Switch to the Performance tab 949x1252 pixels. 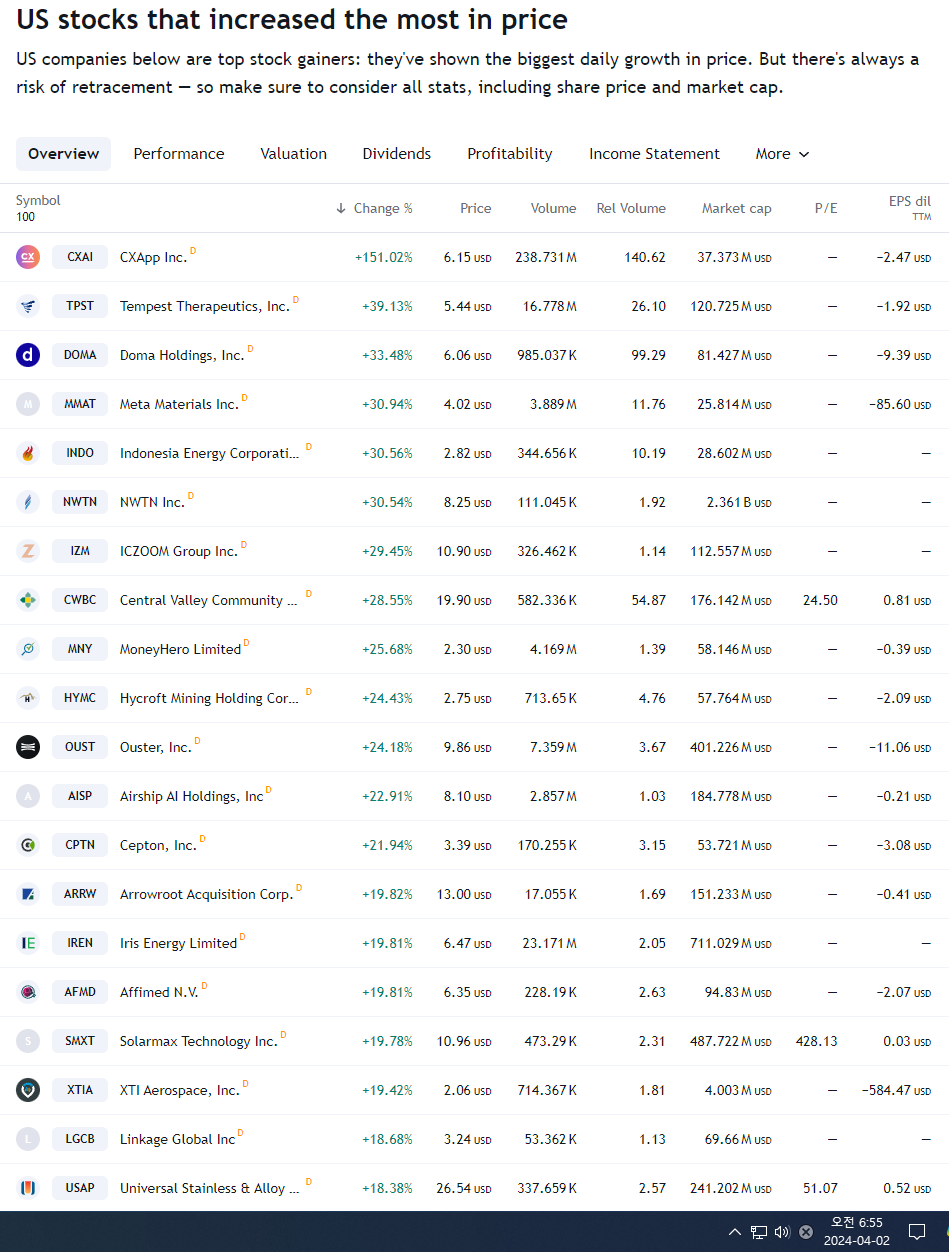(179, 154)
